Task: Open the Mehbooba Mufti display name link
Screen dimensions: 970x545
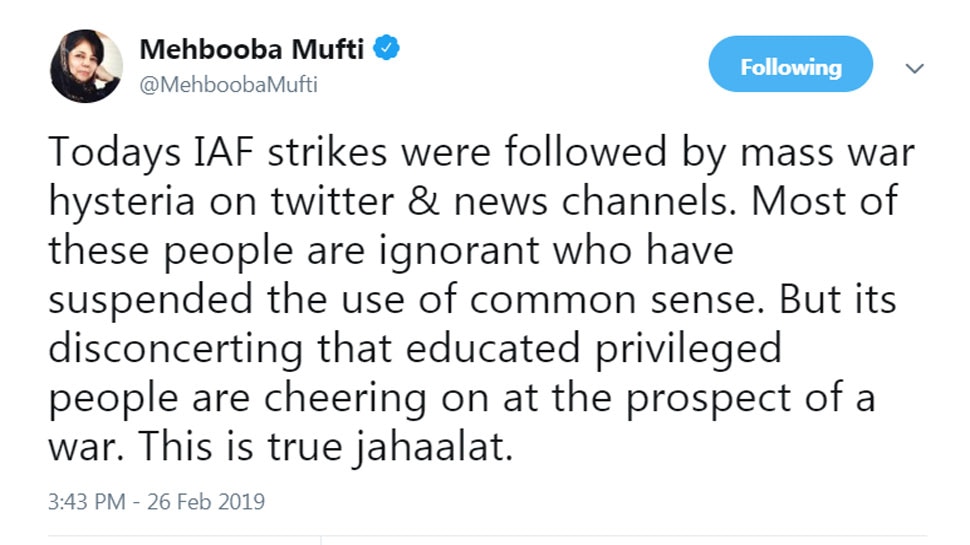Action: pos(252,49)
